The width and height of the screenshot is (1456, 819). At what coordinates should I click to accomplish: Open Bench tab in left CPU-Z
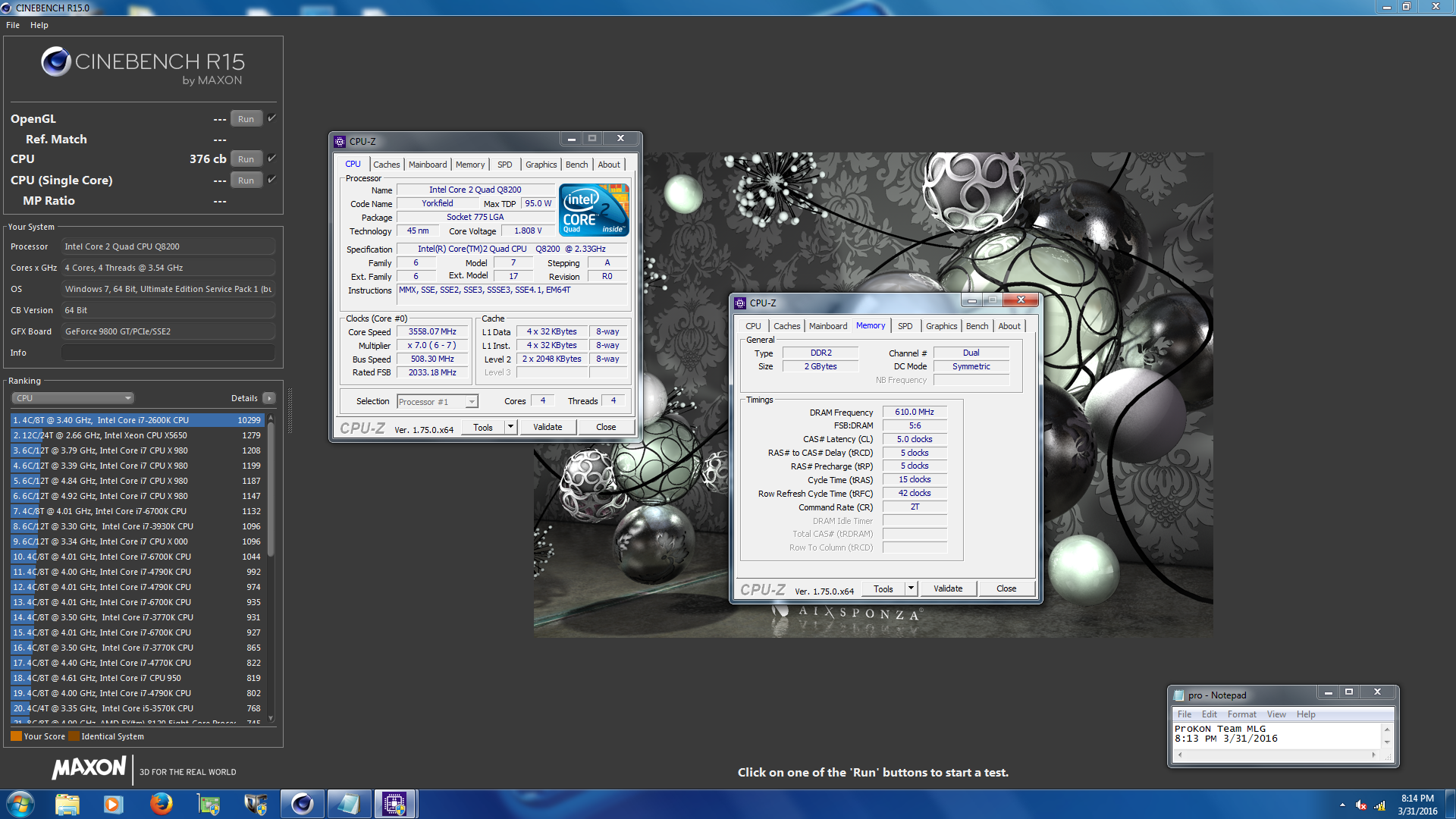click(x=576, y=165)
